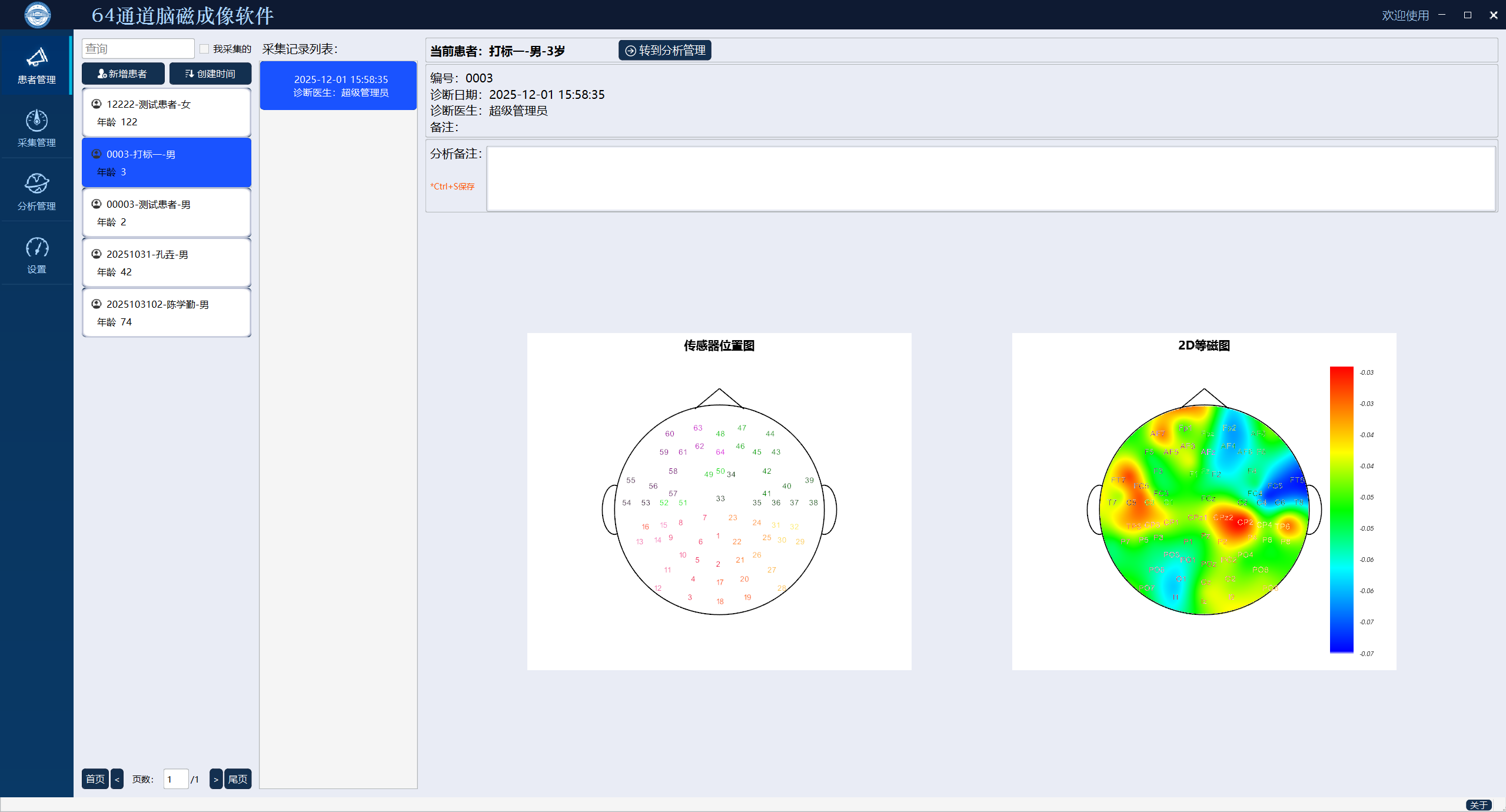Go to the last page with 尾页
This screenshot has height=812, width=1506.
point(238,779)
